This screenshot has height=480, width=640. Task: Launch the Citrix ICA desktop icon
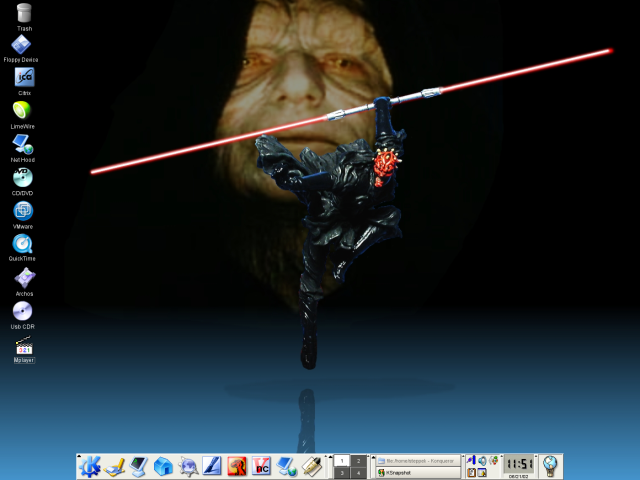click(24, 77)
